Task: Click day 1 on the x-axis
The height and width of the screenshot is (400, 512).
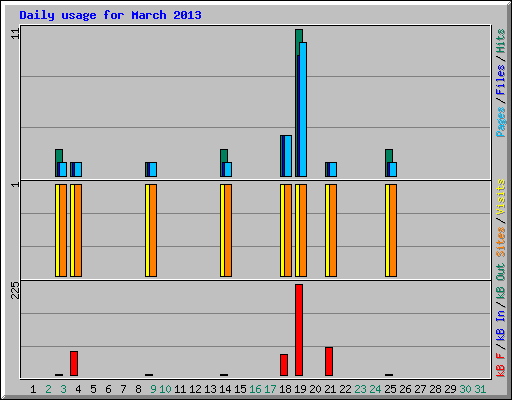Action: 33,389
